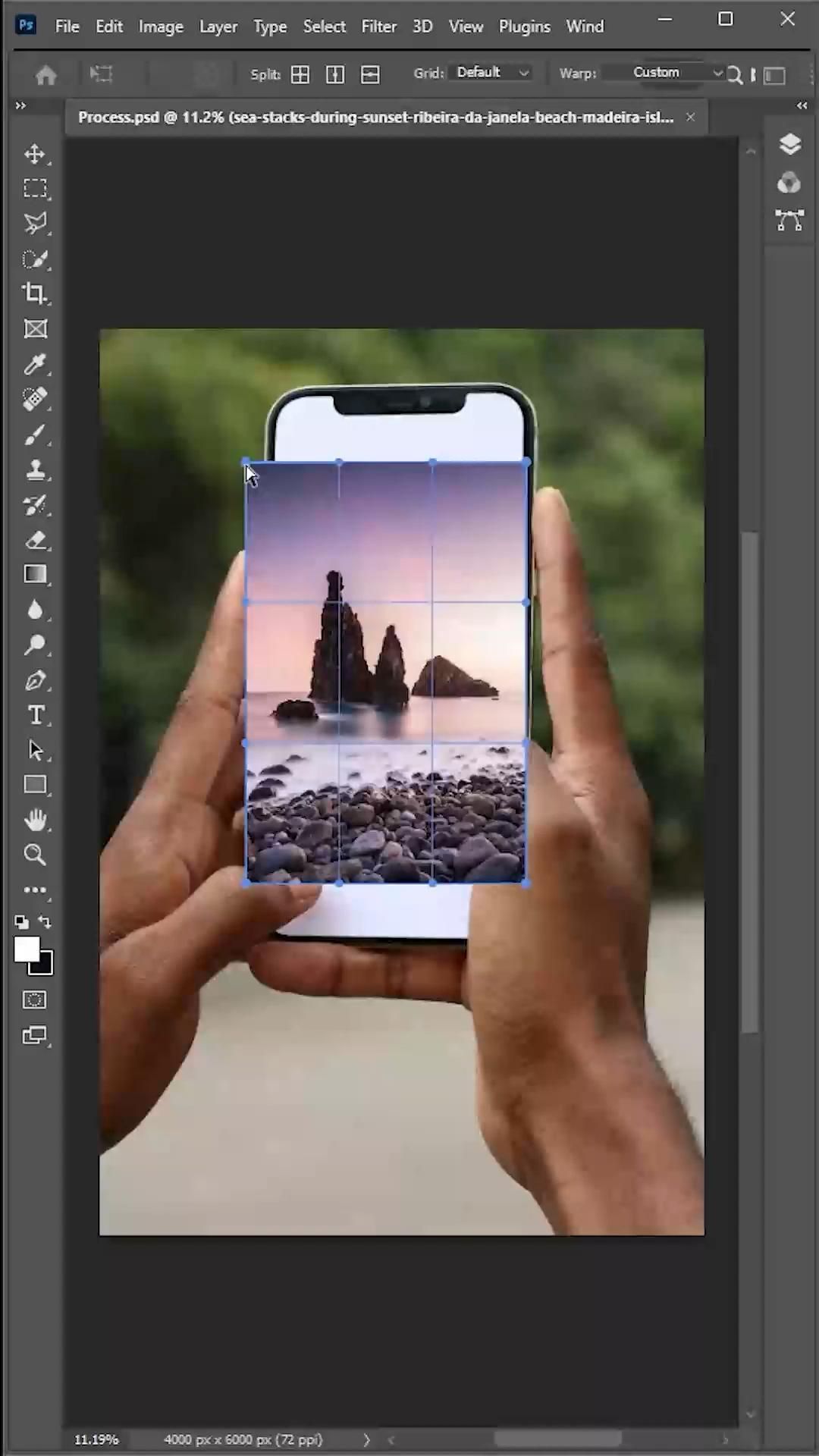Open the Edit Toolbar three-dots menu
The width and height of the screenshot is (819, 1456).
click(35, 890)
